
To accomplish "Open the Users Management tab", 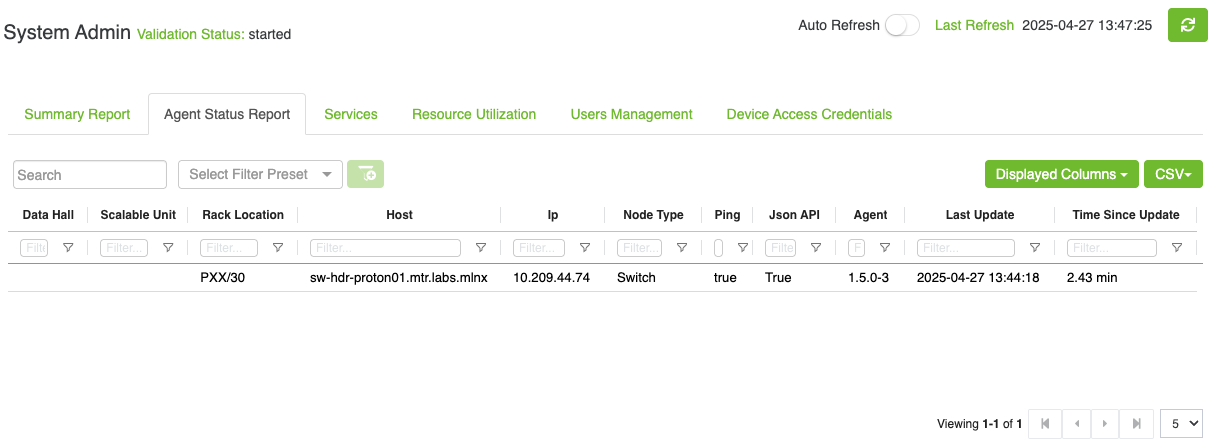I will [x=631, y=114].
